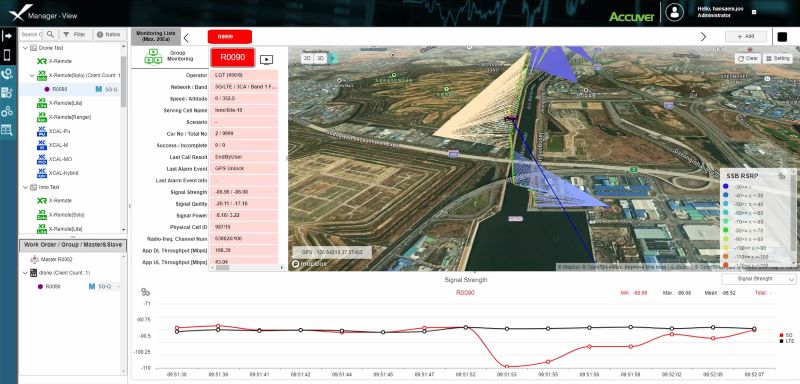Open the call settings phone icon
800x384 pixels.
(x=7, y=74)
